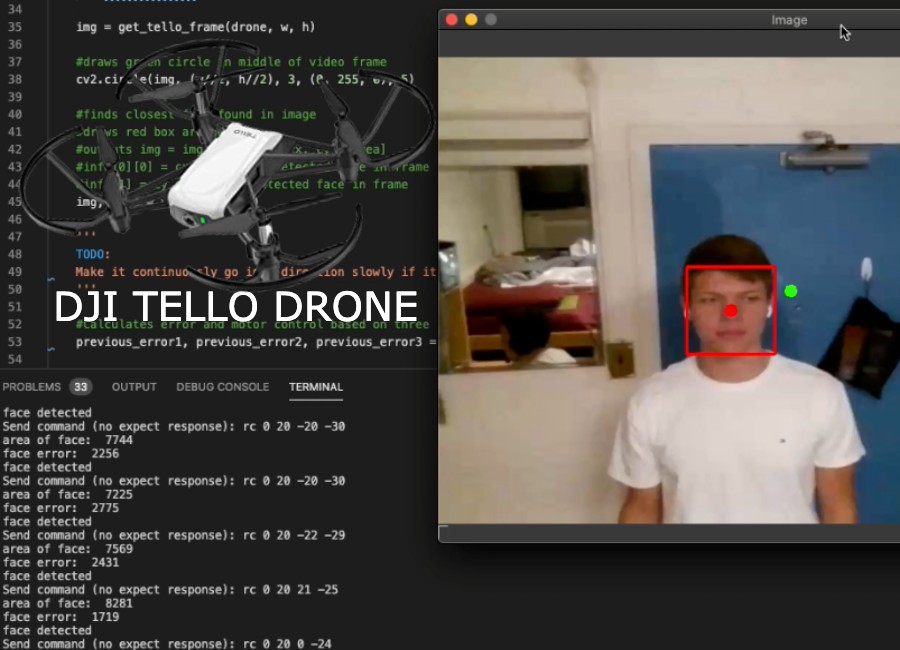Image resolution: width=900 pixels, height=650 pixels.
Task: Click line number 54 in the gutter
Action: tap(15, 359)
